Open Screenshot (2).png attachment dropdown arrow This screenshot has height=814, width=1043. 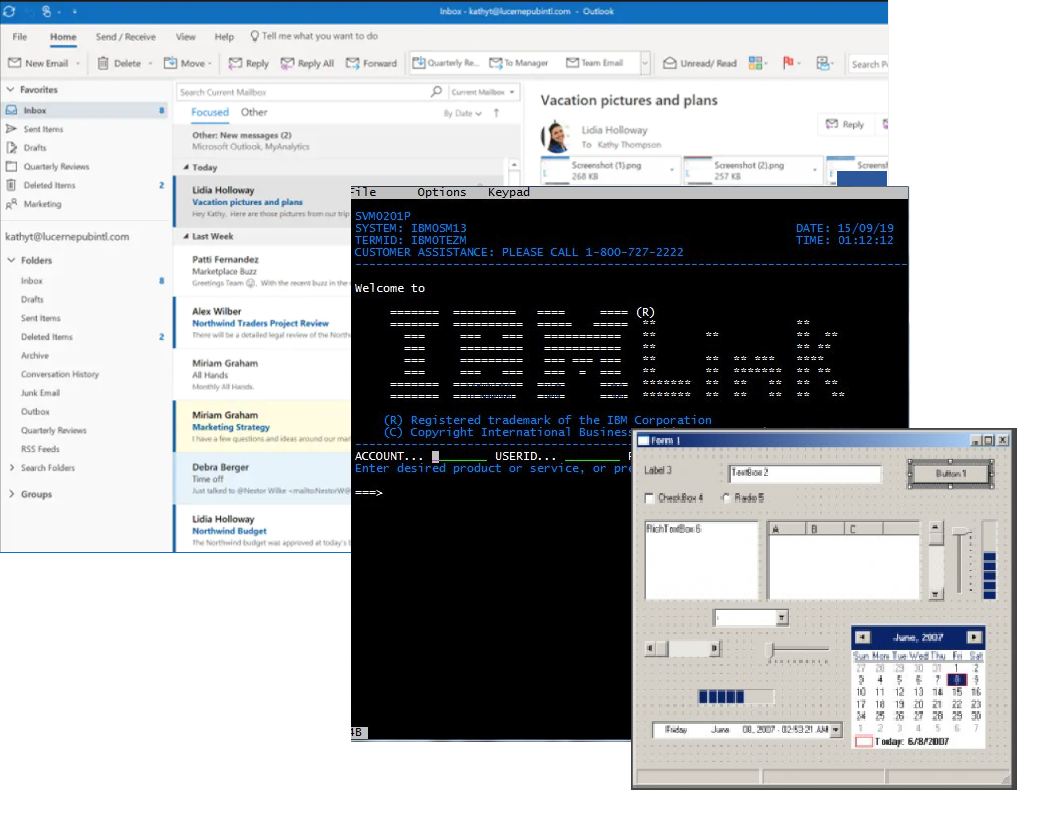pos(814,170)
